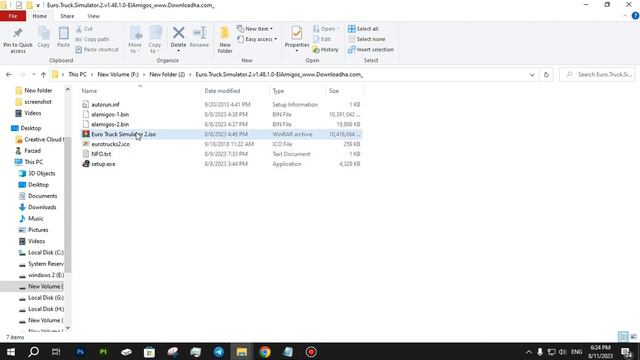Click the Paste ribbon icon
The image size is (640, 360).
click(x=63, y=38)
